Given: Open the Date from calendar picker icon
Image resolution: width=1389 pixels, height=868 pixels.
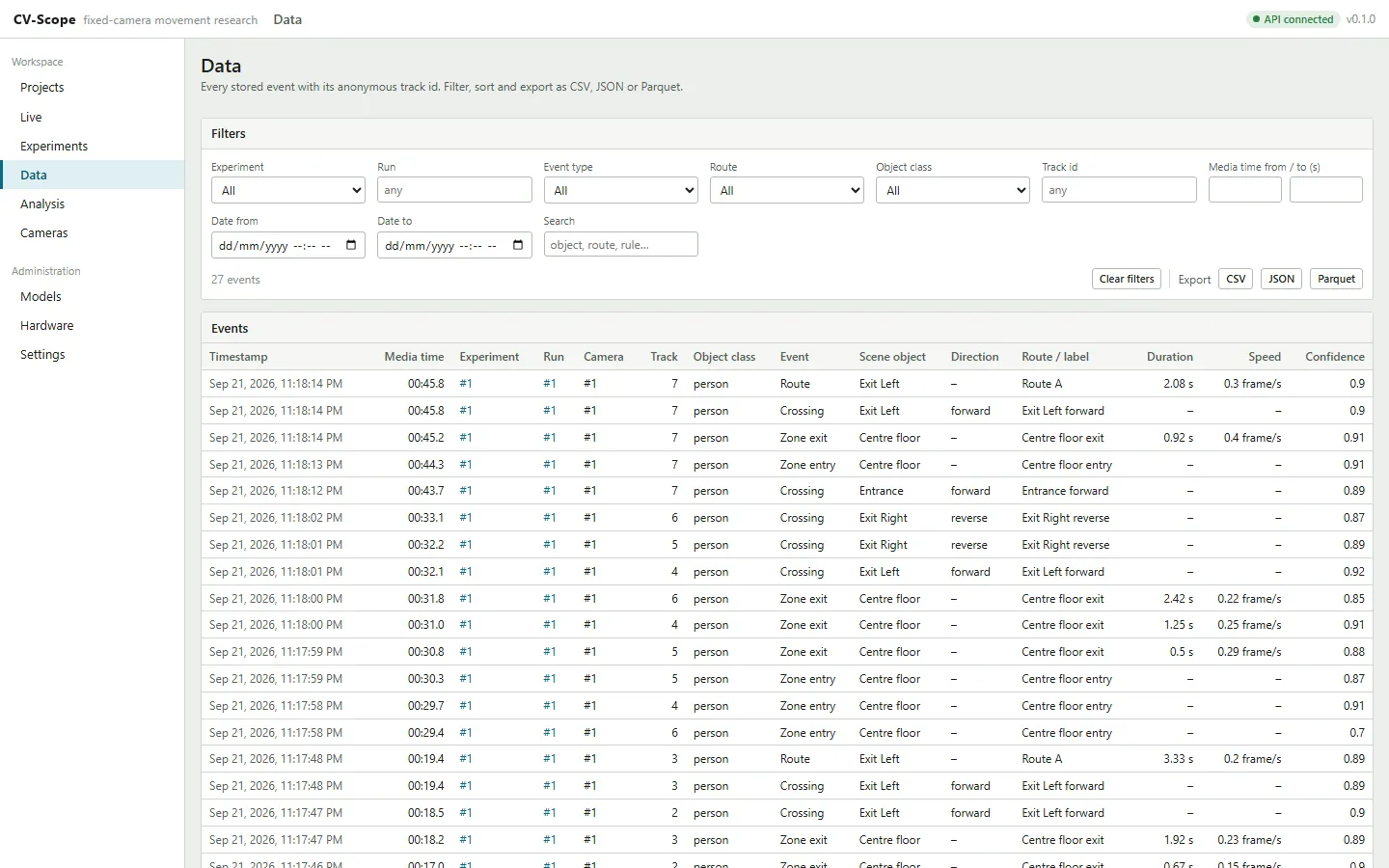Looking at the screenshot, I should [351, 245].
